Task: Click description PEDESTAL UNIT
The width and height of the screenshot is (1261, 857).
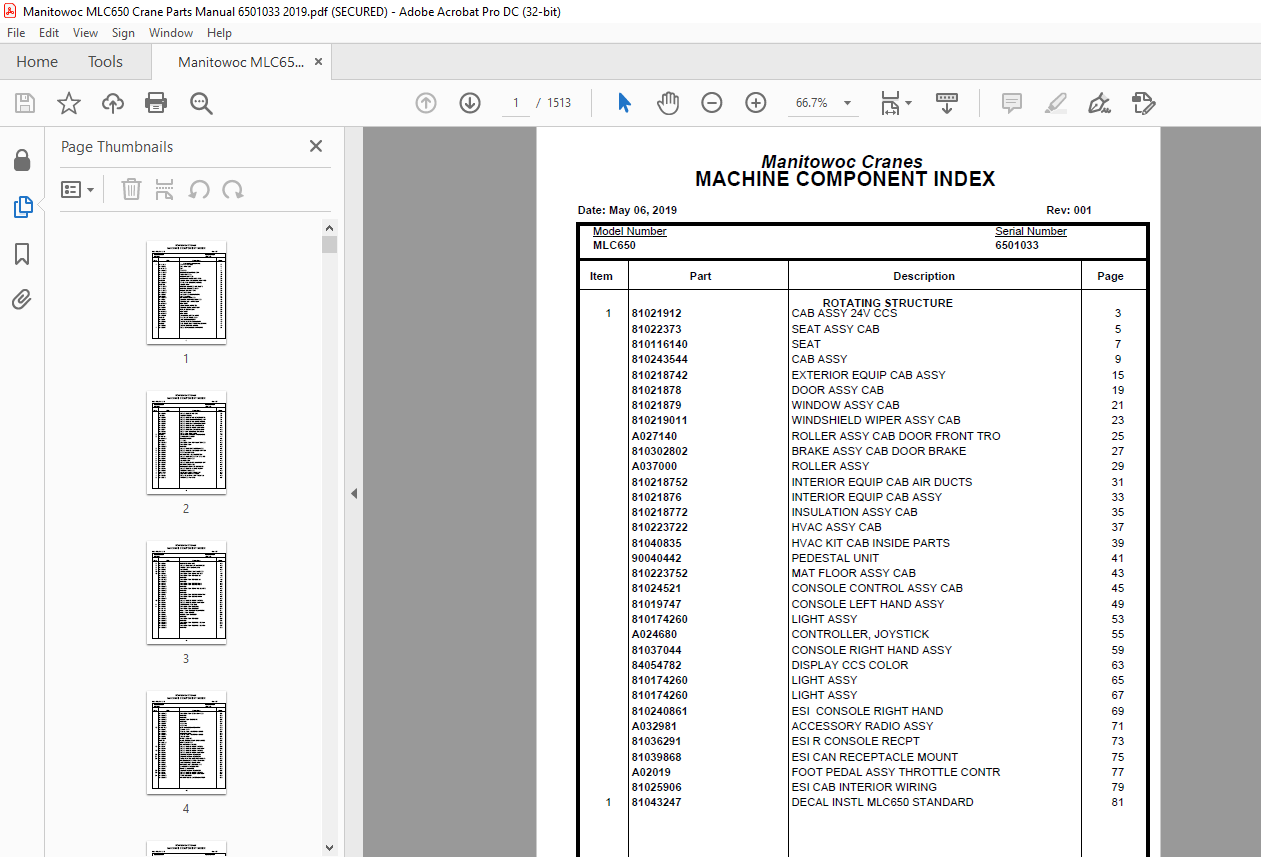Action: coord(835,558)
